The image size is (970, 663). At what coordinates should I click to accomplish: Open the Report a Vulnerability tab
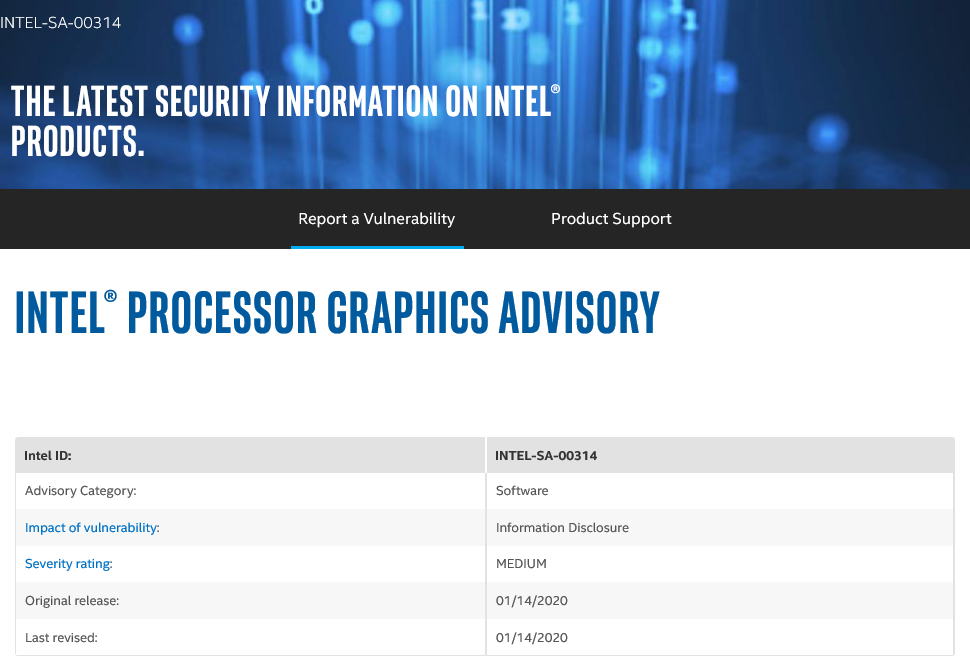(376, 219)
